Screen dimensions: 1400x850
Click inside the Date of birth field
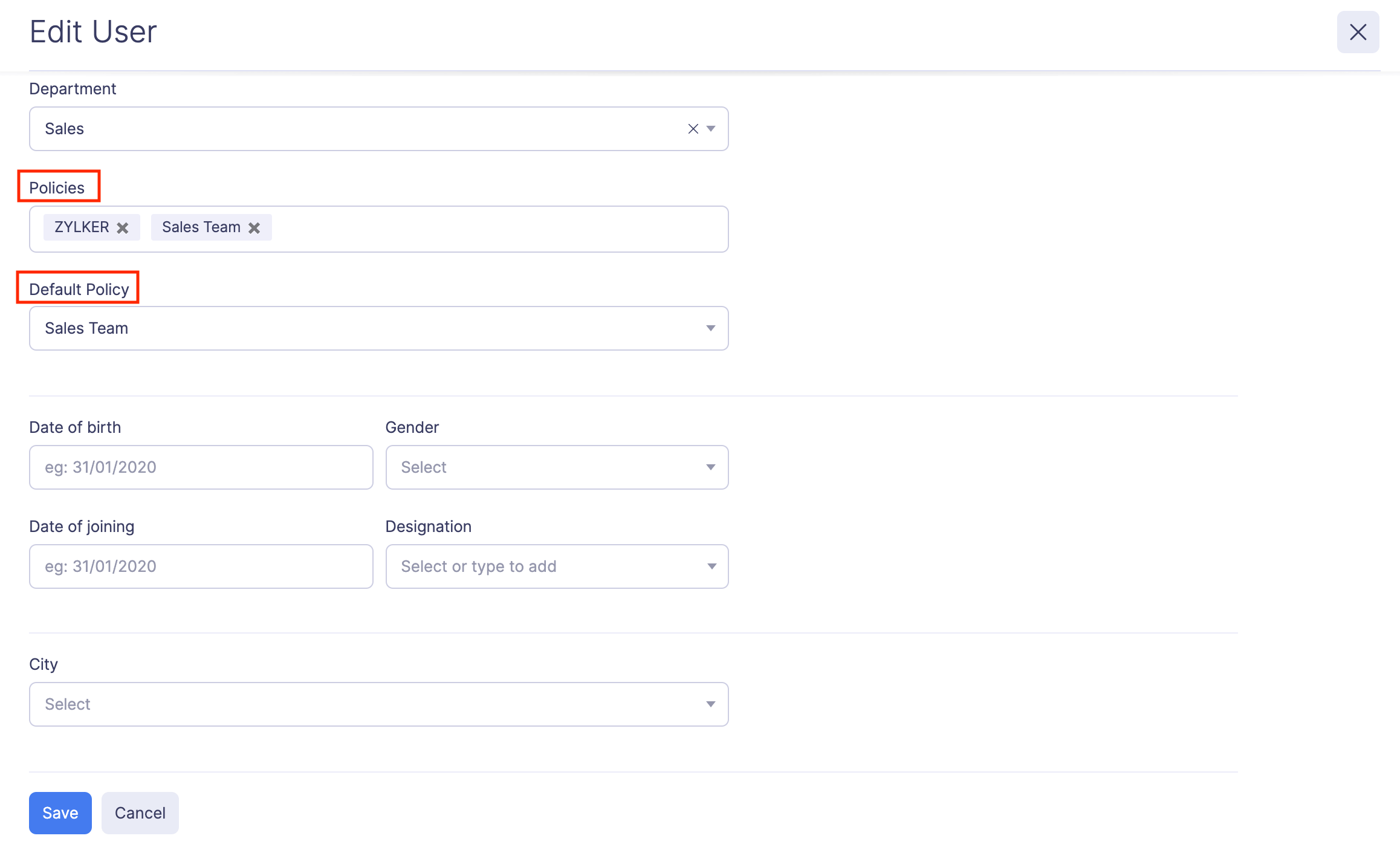(201, 467)
